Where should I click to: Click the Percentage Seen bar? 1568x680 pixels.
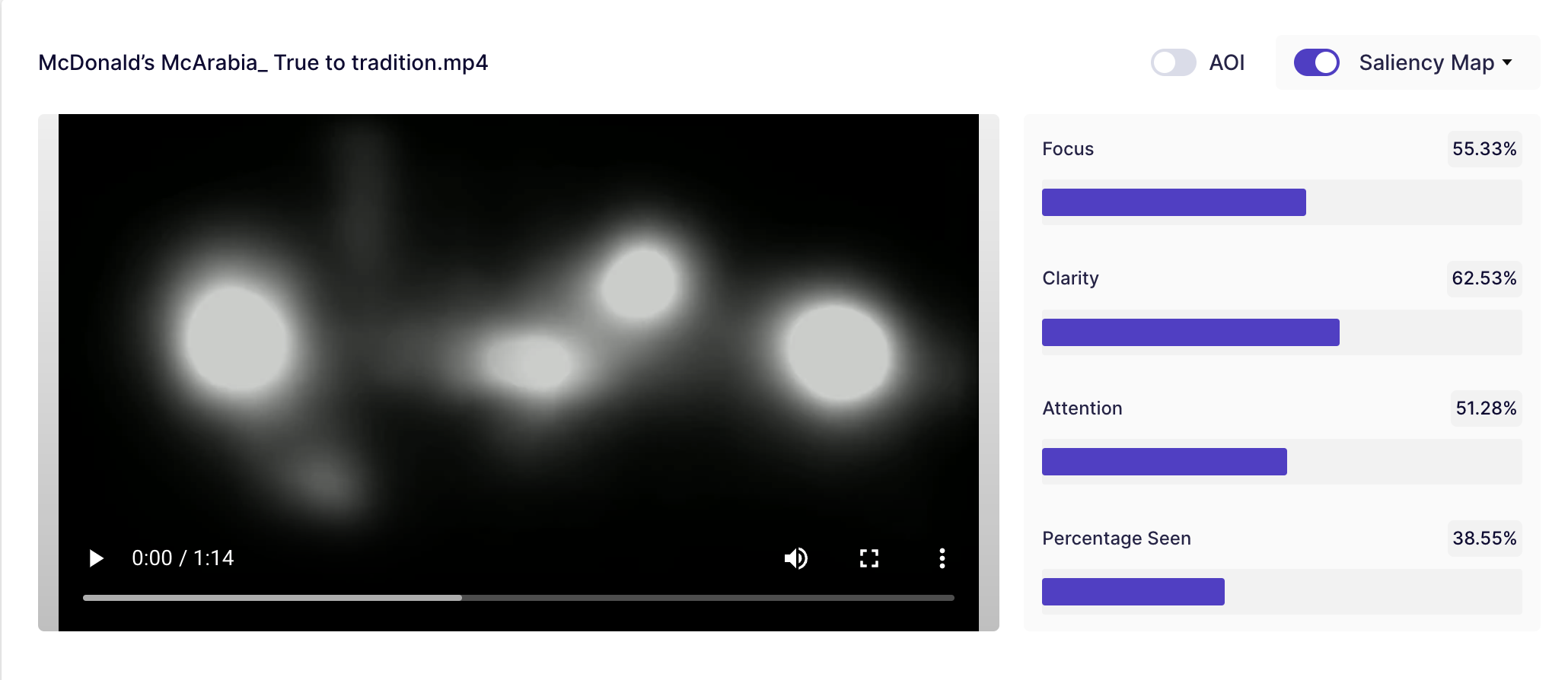1133,592
